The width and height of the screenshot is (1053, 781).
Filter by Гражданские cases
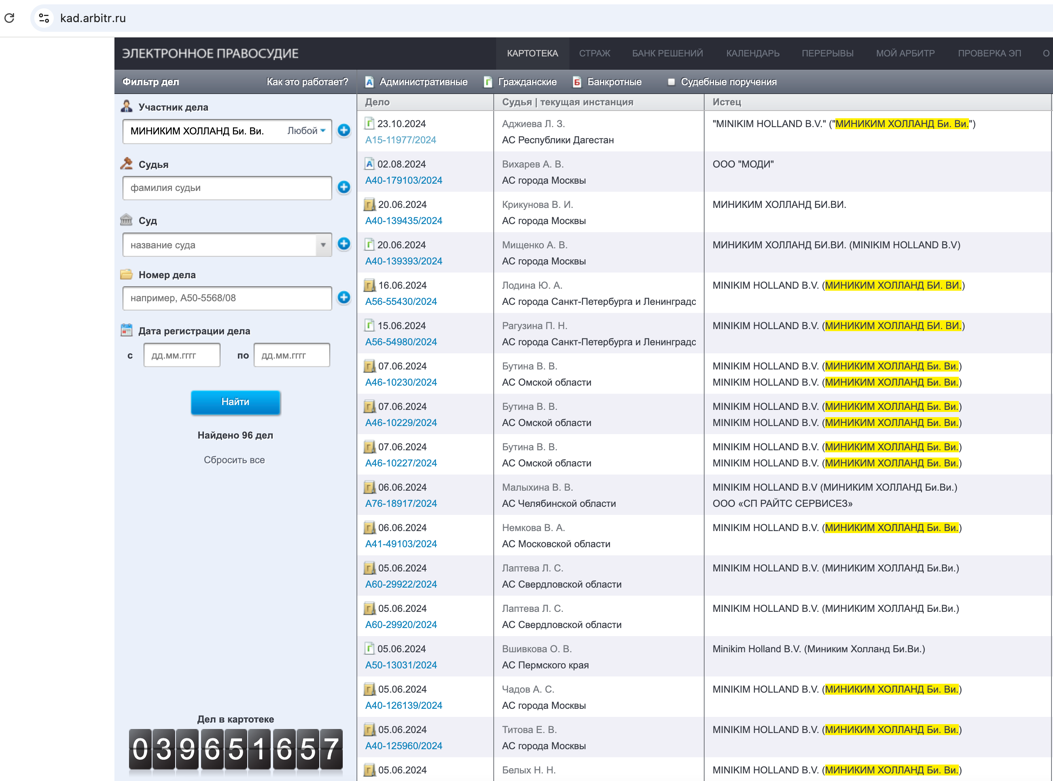(x=520, y=82)
